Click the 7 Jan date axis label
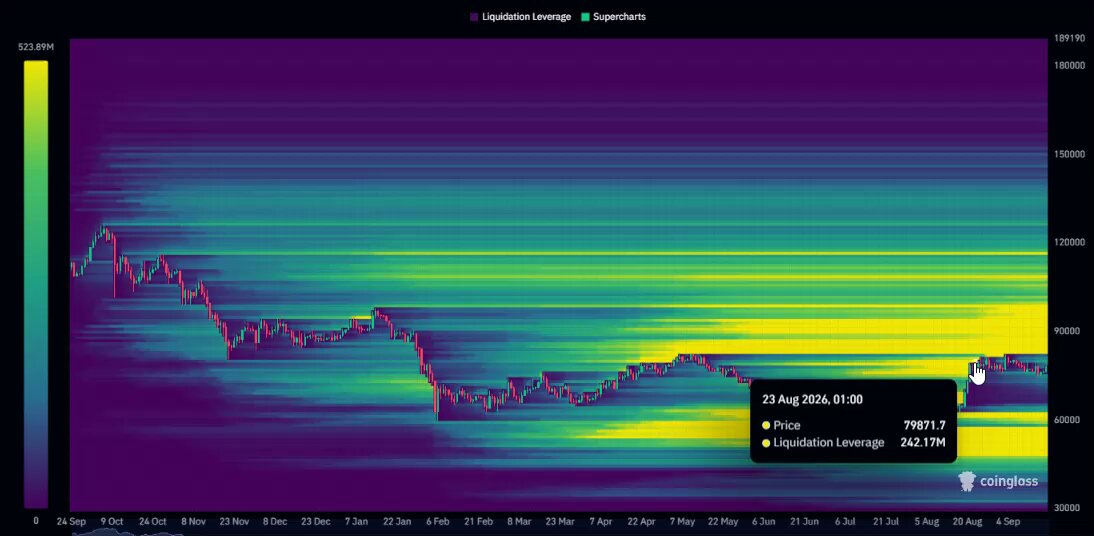 (357, 521)
